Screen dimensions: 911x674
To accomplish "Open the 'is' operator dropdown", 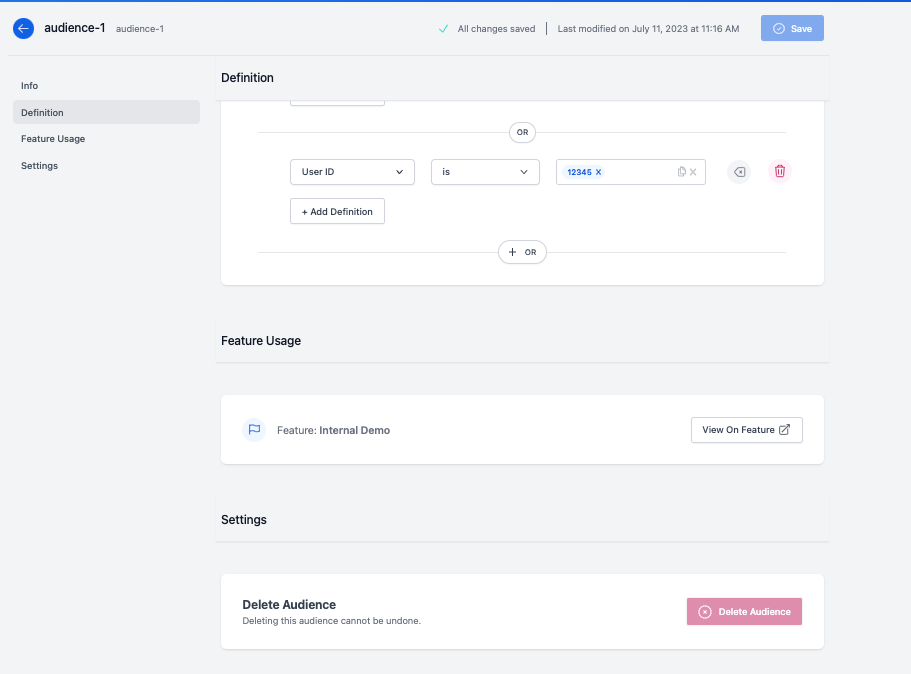I will point(485,171).
